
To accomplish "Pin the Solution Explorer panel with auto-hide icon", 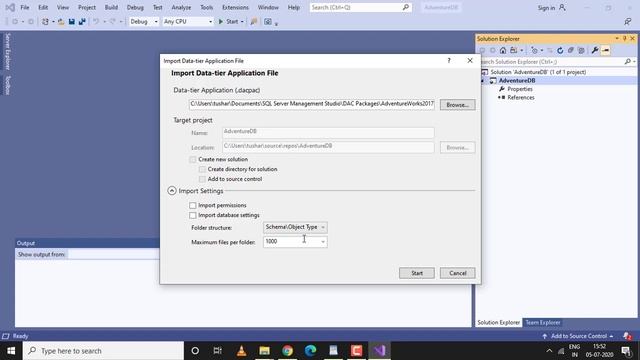I will (x=624, y=38).
